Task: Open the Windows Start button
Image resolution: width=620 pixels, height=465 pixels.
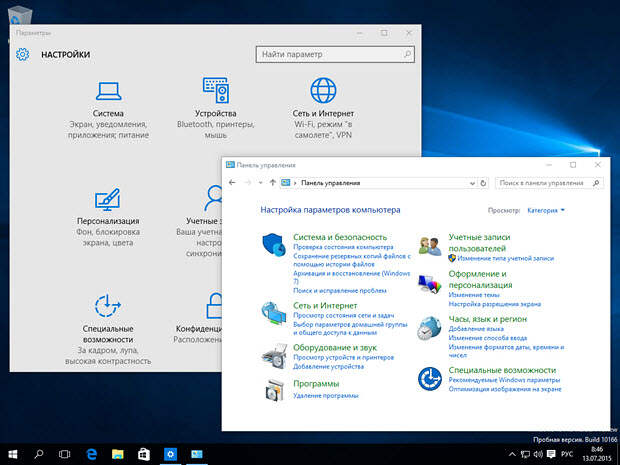Action: 13,454
